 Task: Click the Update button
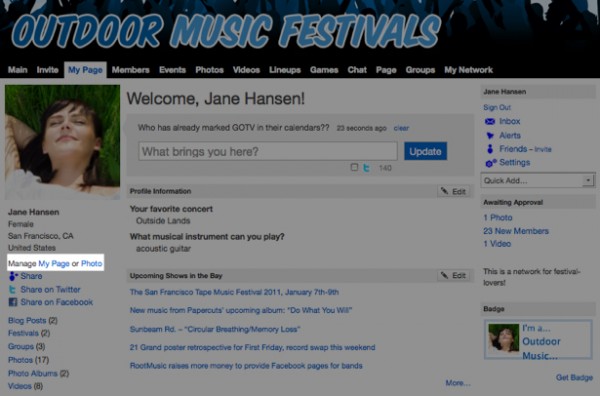point(426,151)
